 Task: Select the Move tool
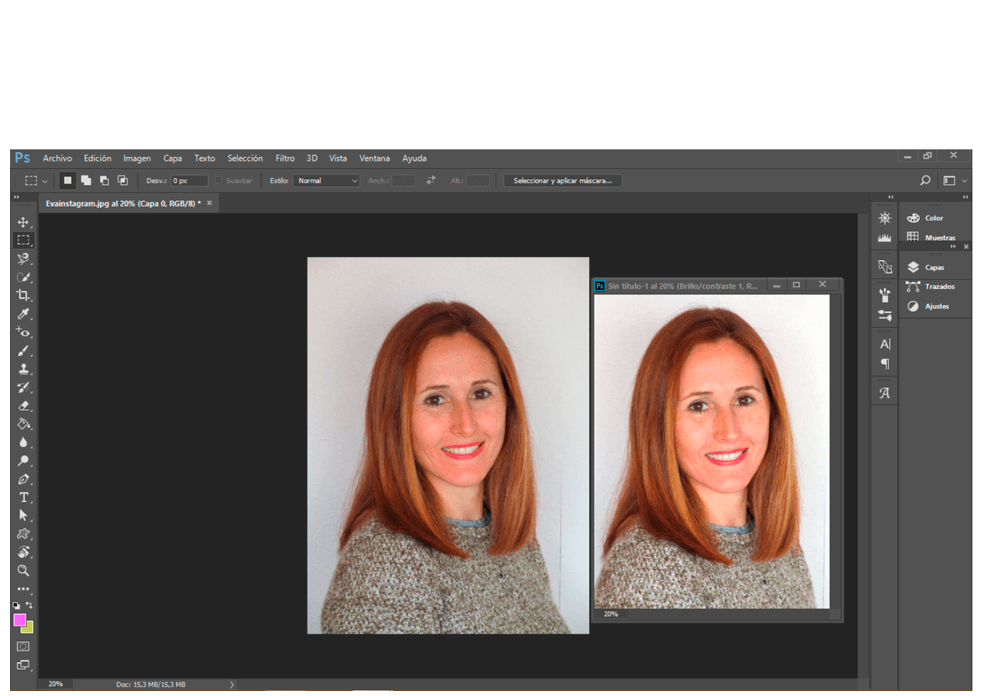[23, 222]
